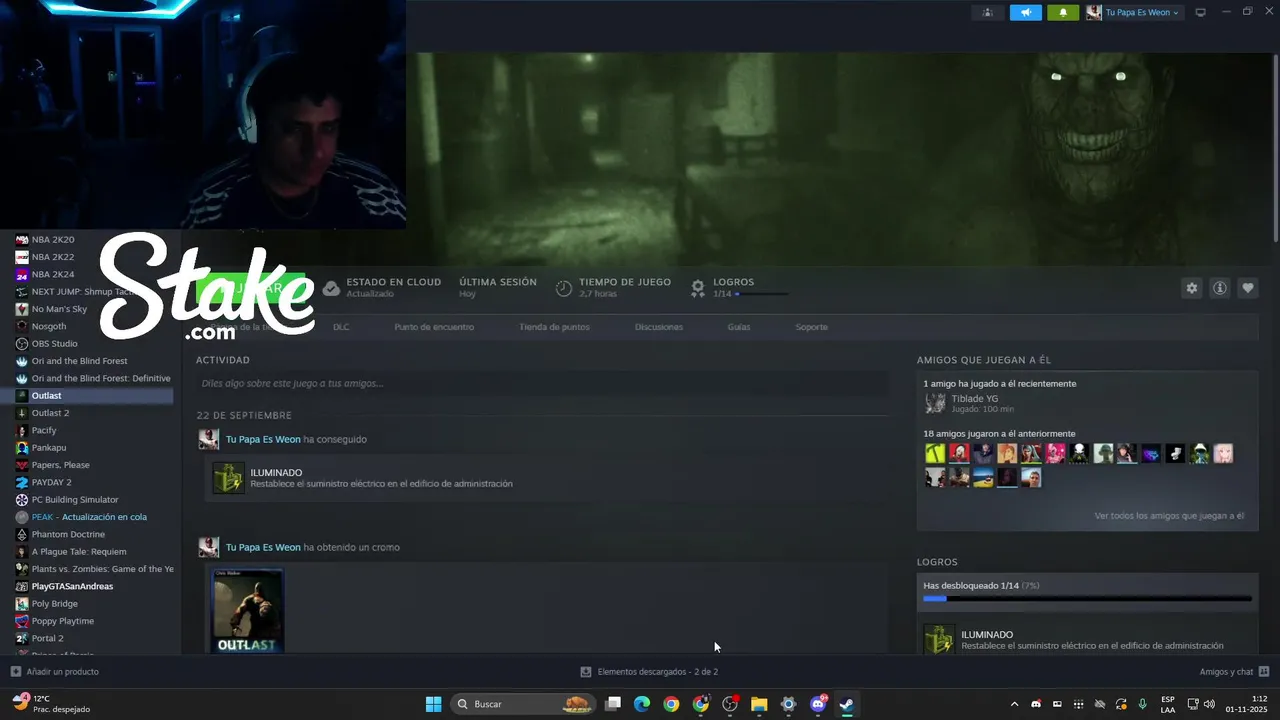The height and width of the screenshot is (720, 1280).
Task: Select Poly Bridge in library list
Action: (x=54, y=603)
